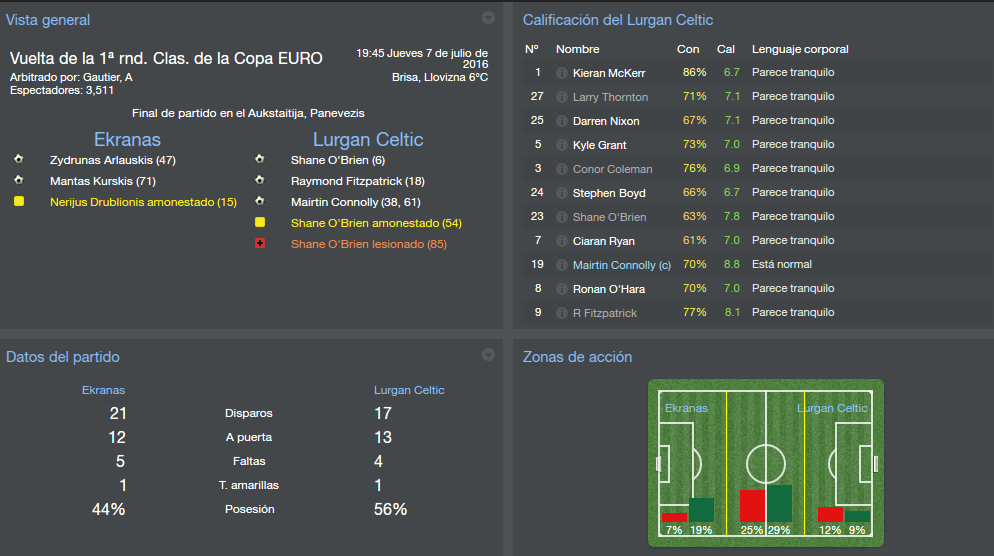The height and width of the screenshot is (556, 994).
Task: Click the info icon next to Mairtin Connolly
Action: click(562, 265)
